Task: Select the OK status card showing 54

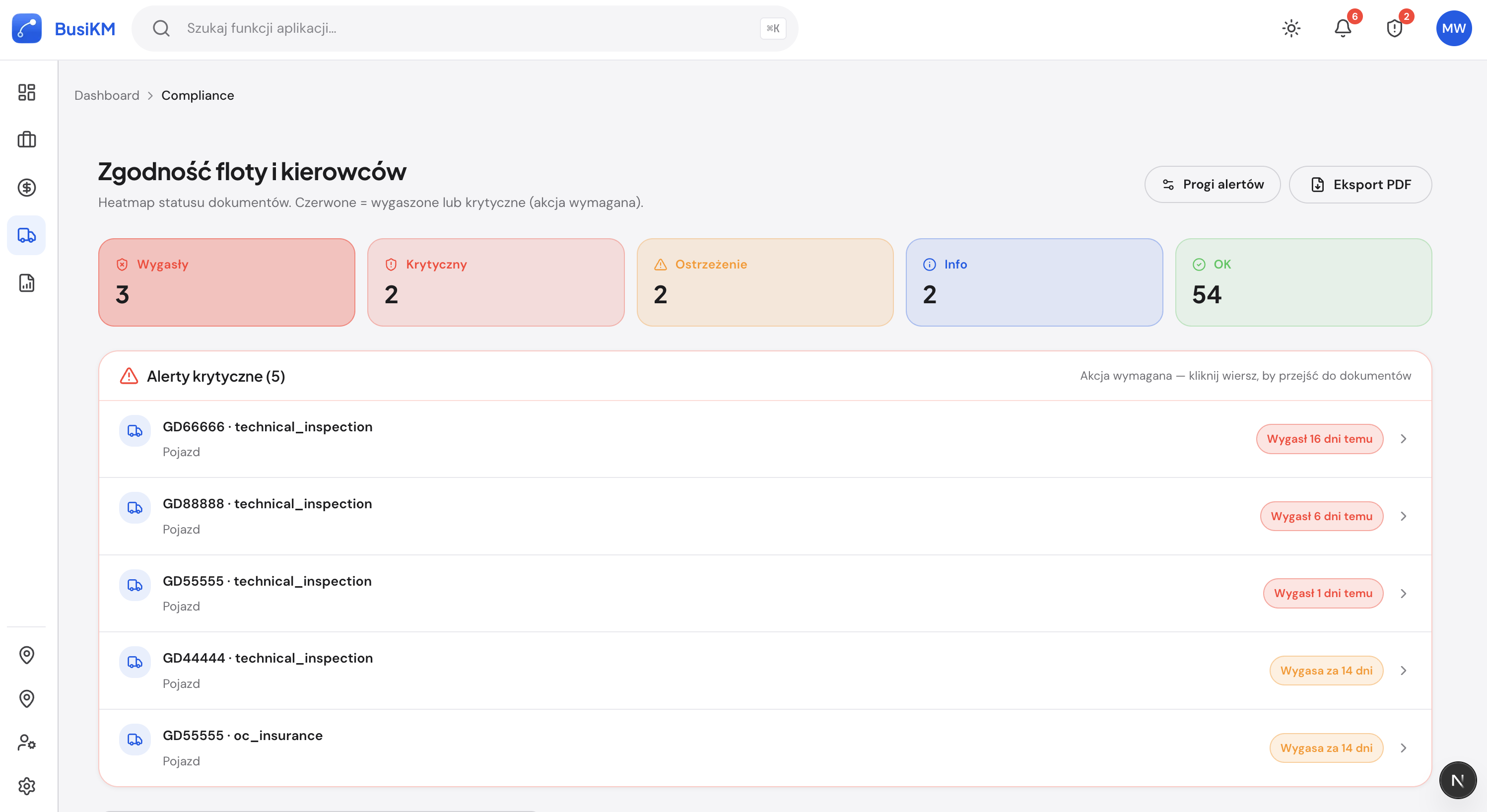Action: click(1303, 282)
